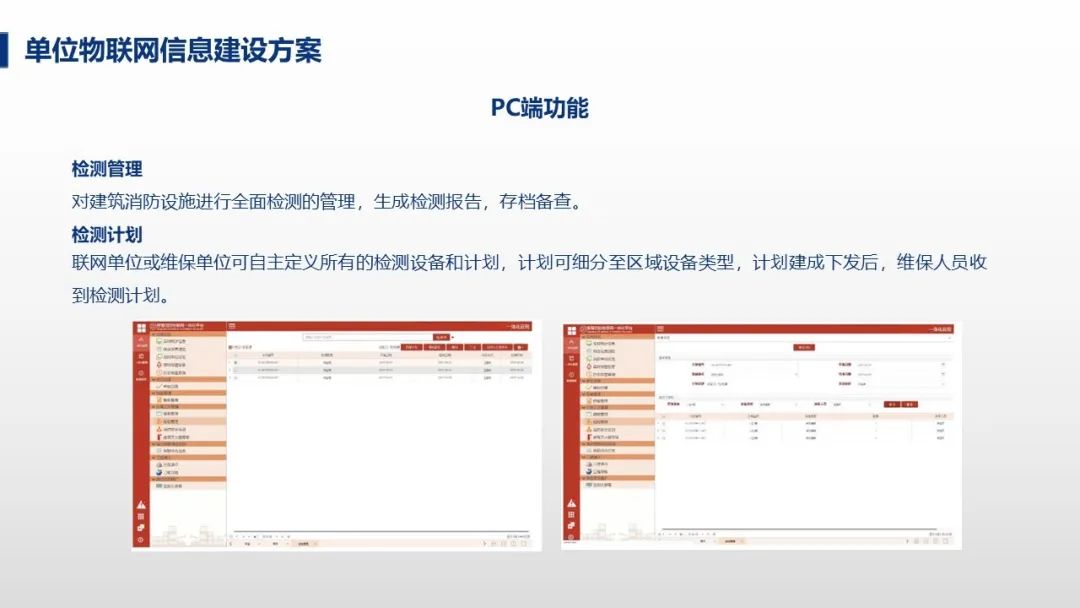Click the left of two red filter buttons, right screenshot
The width and height of the screenshot is (1080, 608).
(x=892, y=404)
